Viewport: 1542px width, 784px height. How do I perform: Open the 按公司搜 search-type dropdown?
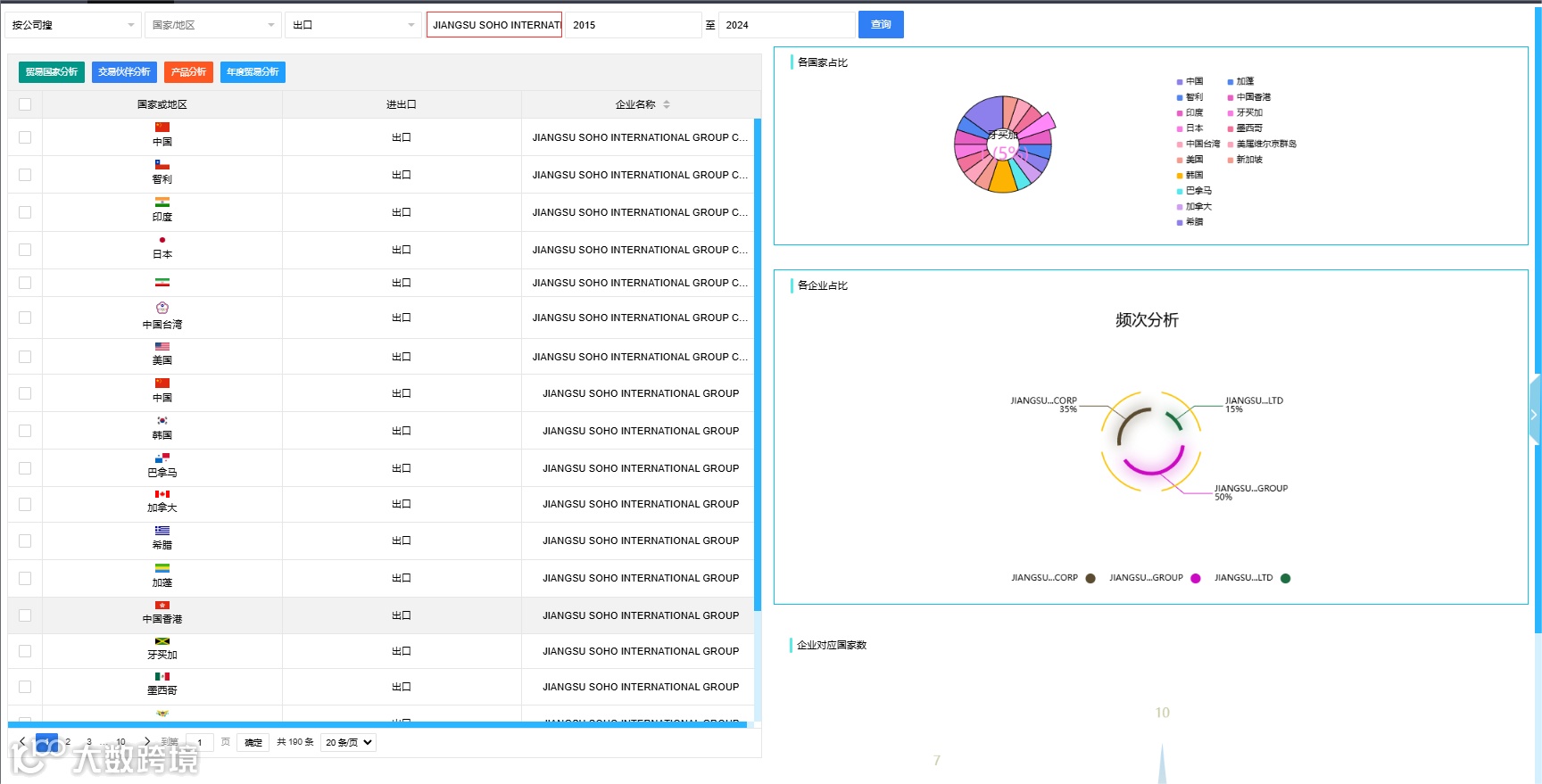pyautogui.click(x=73, y=25)
